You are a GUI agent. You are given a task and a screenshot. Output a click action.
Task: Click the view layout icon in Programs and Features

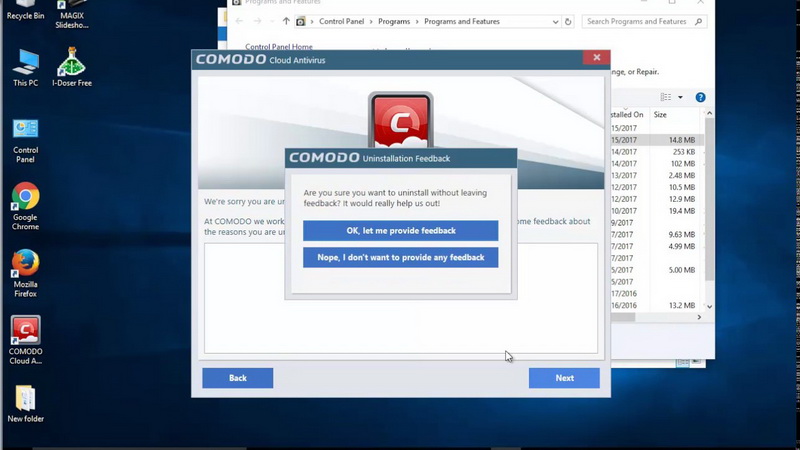coord(666,97)
